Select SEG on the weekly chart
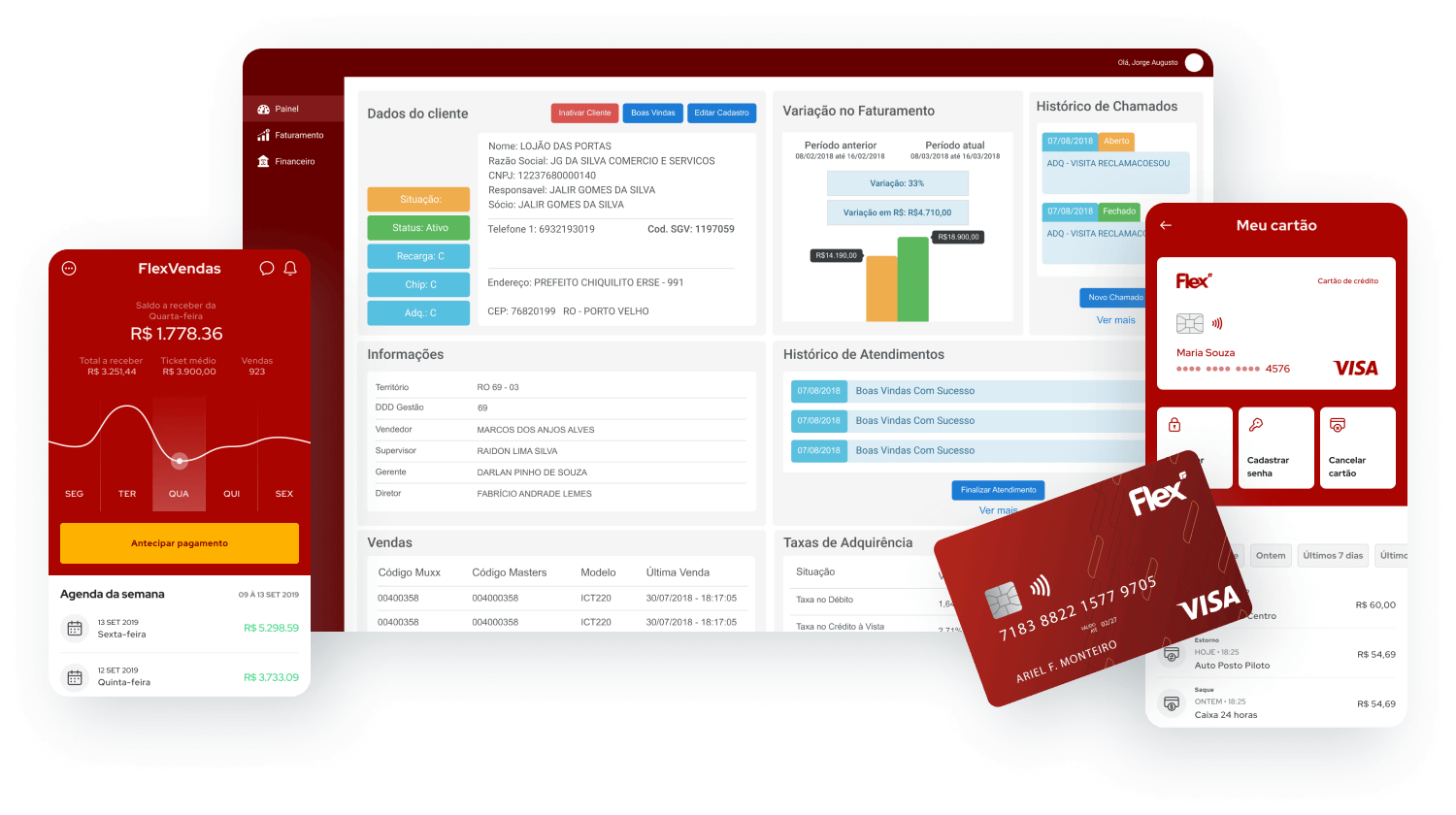 (74, 494)
